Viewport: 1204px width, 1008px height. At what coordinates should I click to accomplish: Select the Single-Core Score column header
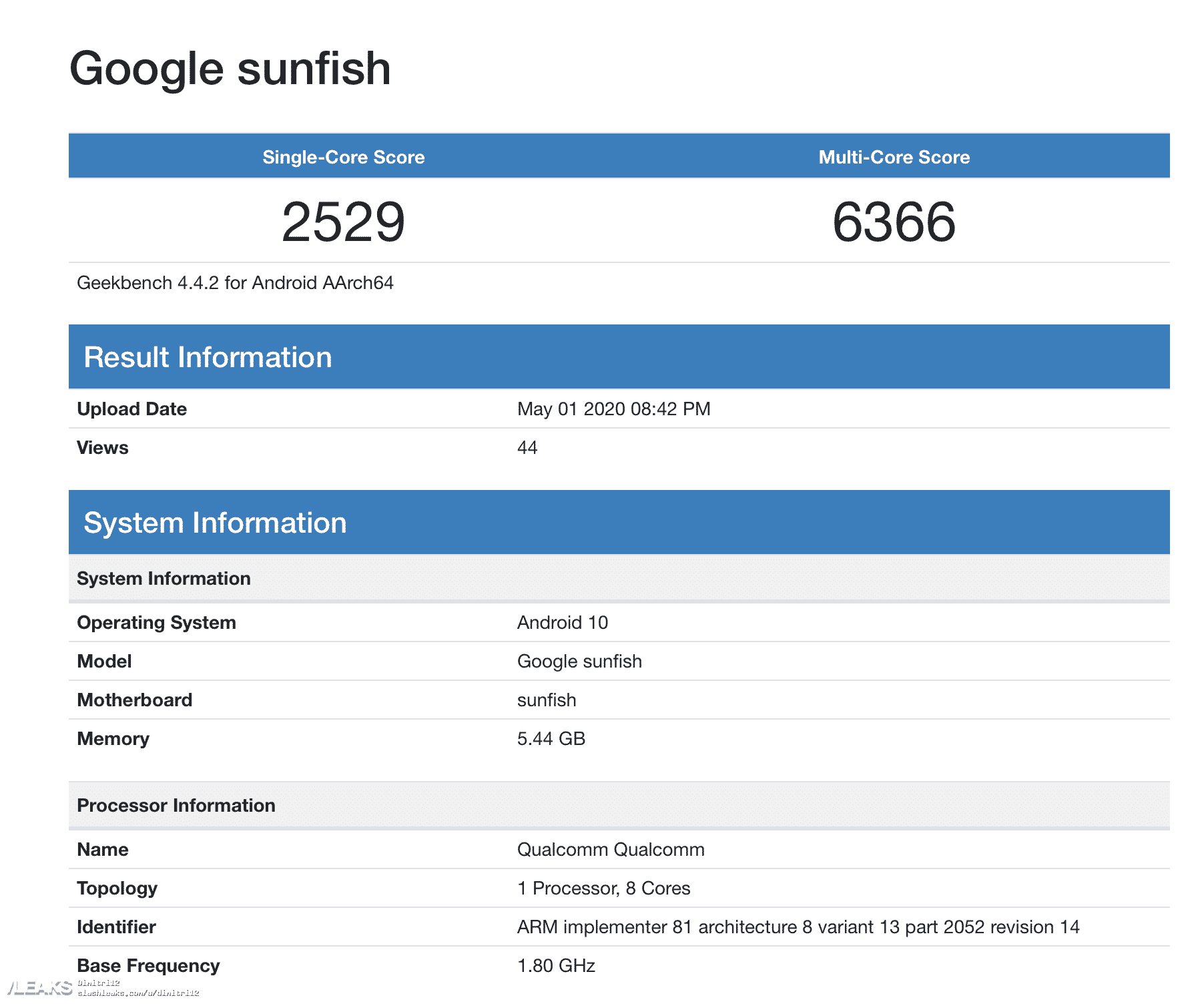pyautogui.click(x=343, y=157)
